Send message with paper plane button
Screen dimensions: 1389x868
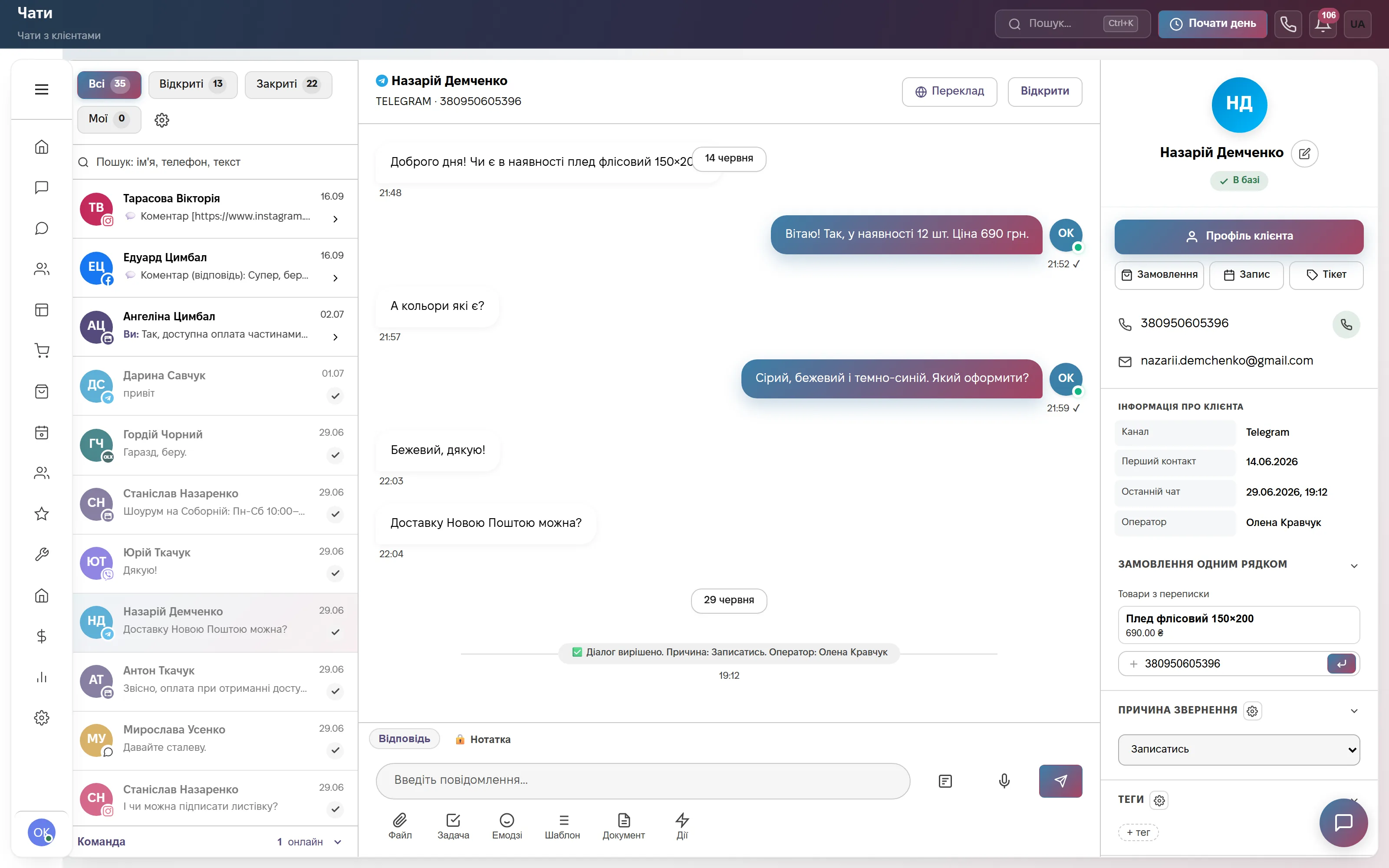(x=1060, y=781)
